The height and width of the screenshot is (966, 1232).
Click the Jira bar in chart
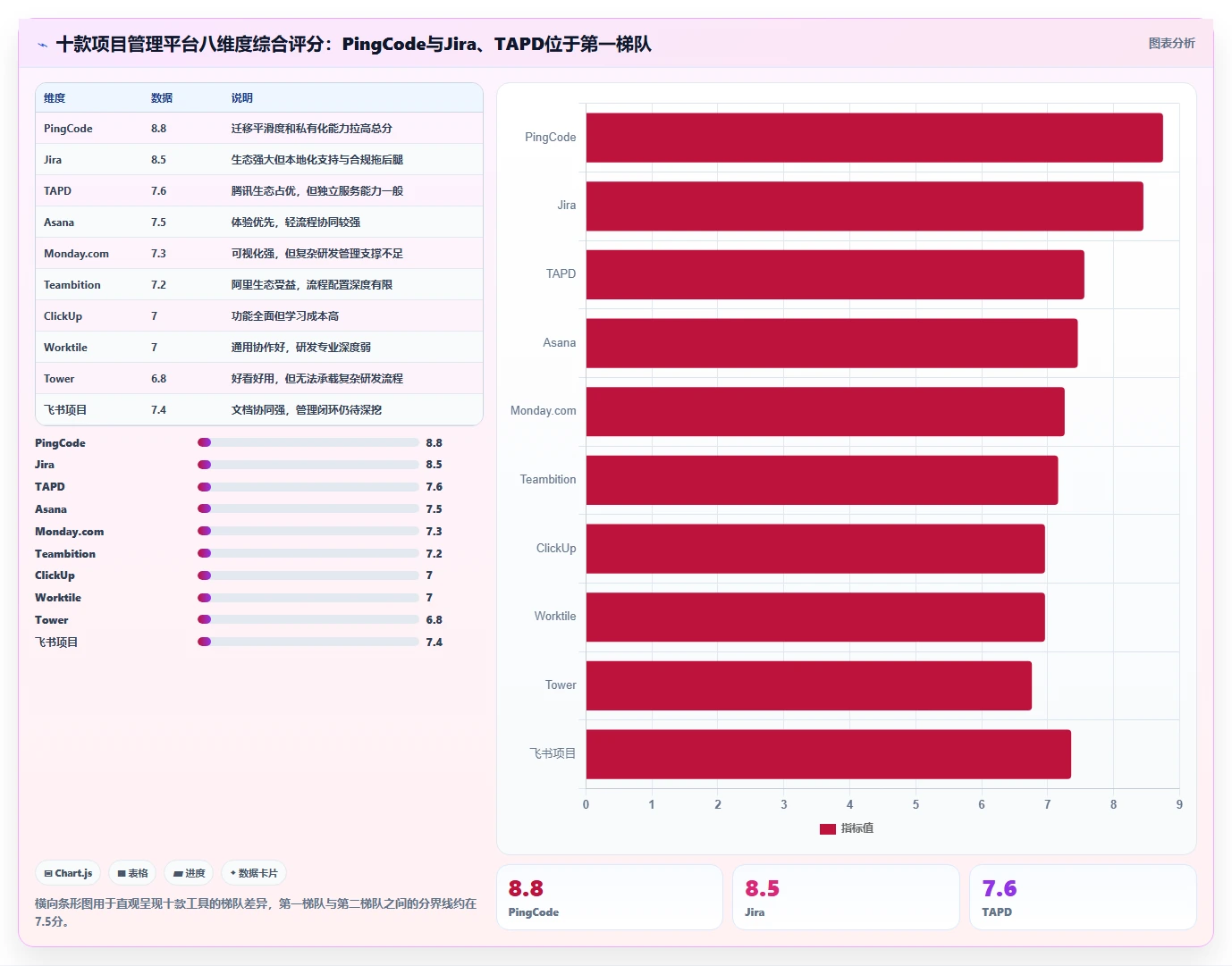click(865, 206)
